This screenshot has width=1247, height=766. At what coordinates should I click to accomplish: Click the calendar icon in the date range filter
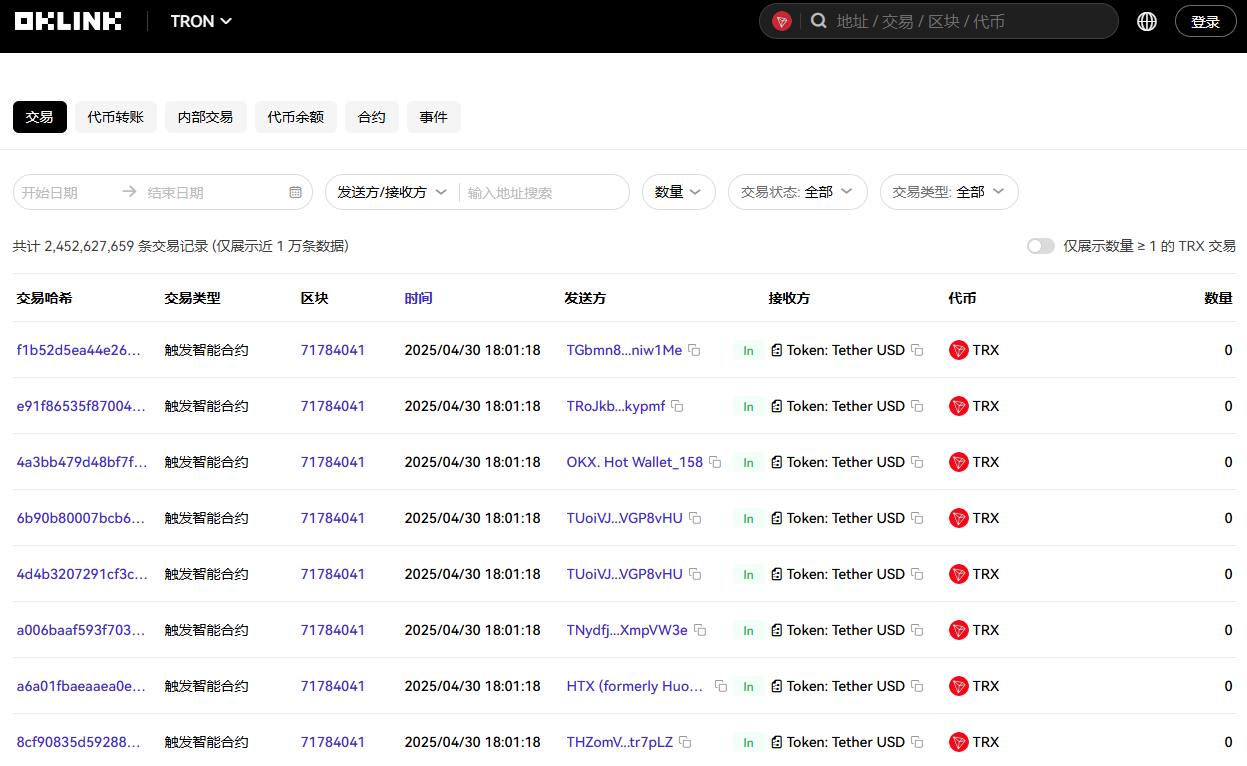(x=295, y=192)
